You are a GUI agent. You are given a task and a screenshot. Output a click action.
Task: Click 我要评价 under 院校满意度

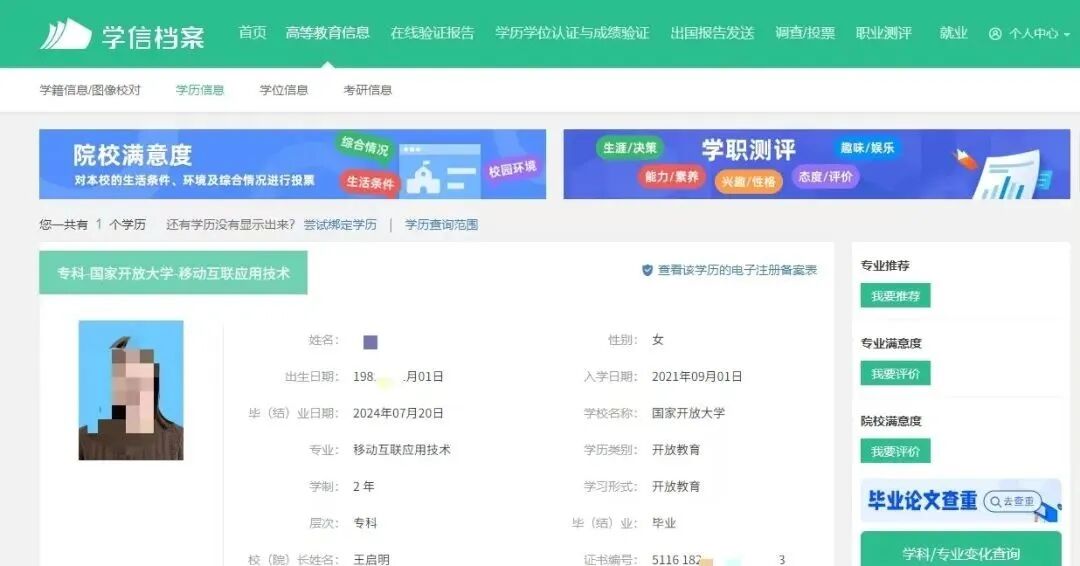point(895,452)
